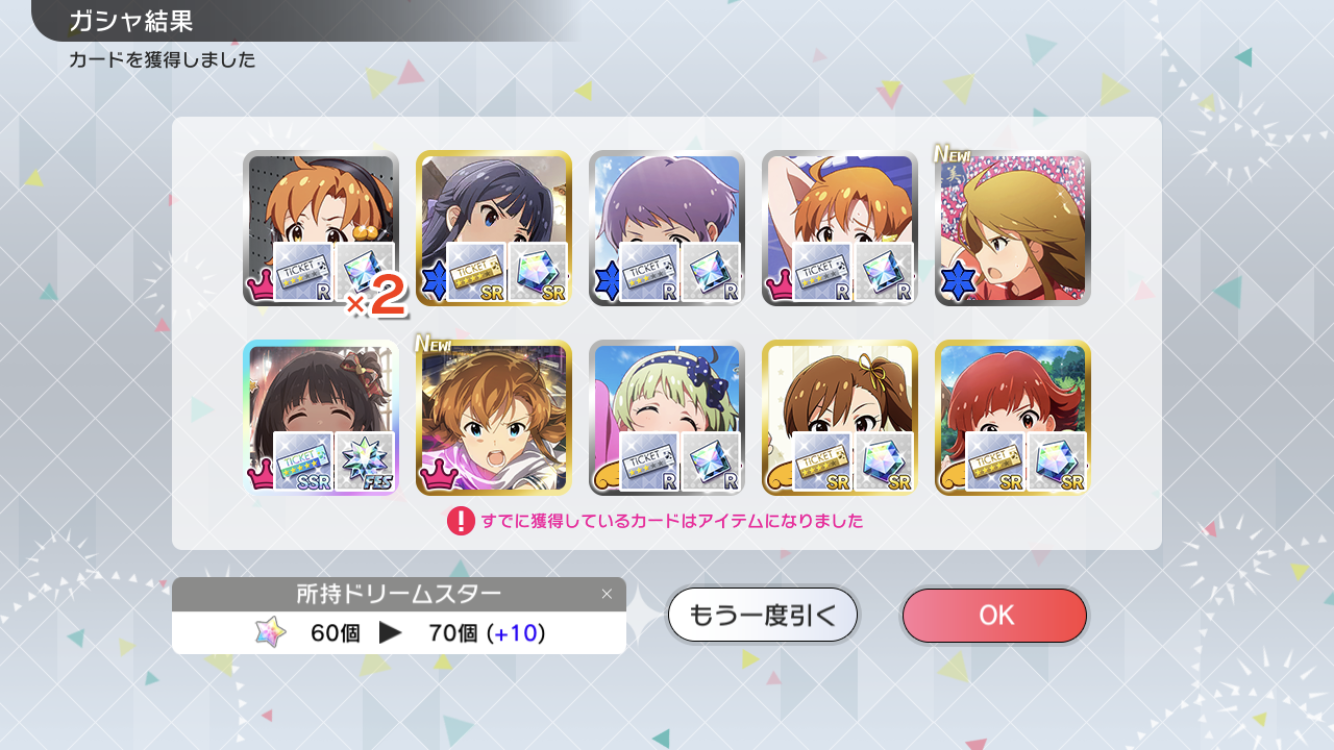
Task: Select the NEW card with long brown hair
Action: pyautogui.click(x=1013, y=228)
